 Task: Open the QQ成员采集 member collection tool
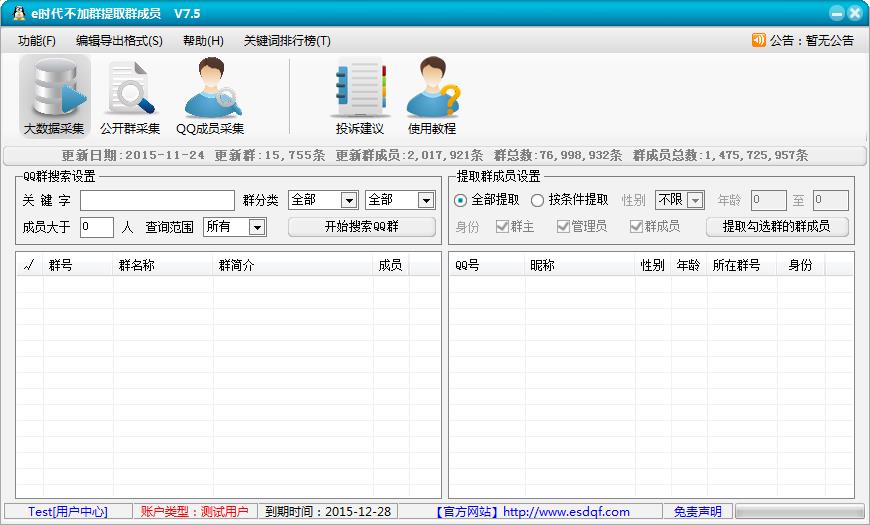(x=210, y=97)
